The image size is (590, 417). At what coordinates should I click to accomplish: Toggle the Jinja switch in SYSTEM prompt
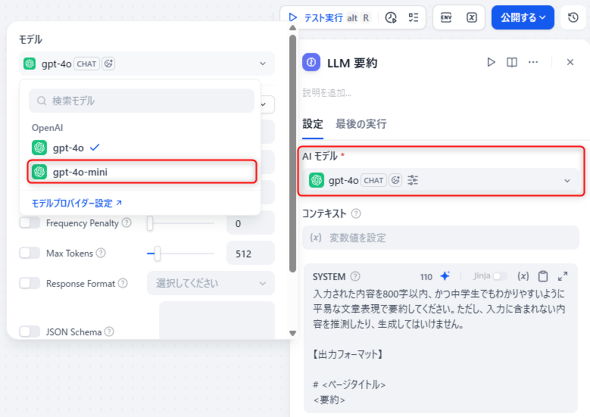(x=500, y=276)
